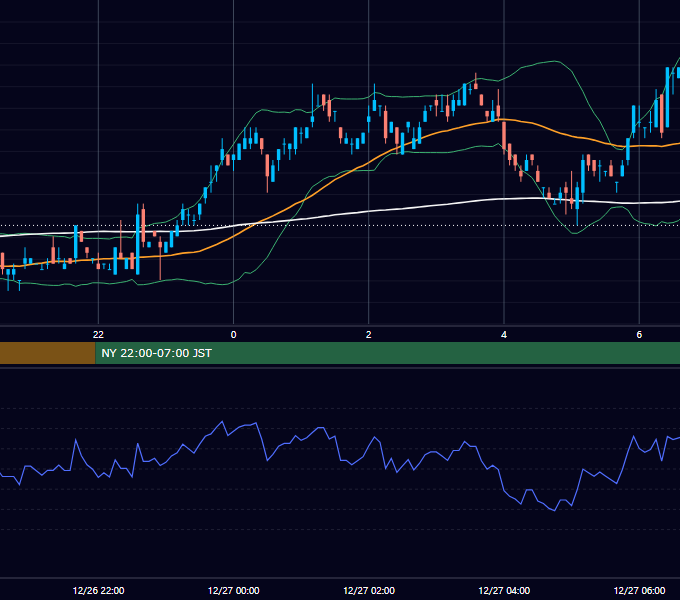Viewport: 680px width, 600px height.
Task: Select the 6 hour tick label
Action: (x=639, y=334)
